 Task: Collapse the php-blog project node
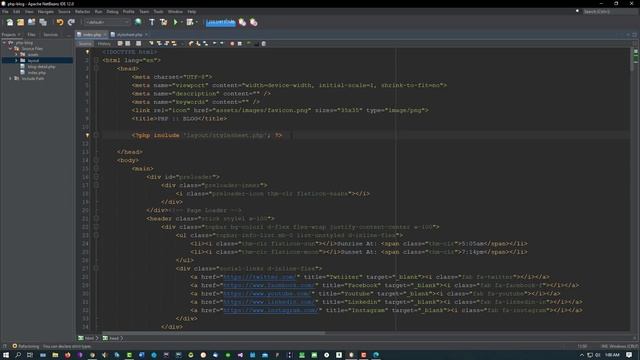4,42
